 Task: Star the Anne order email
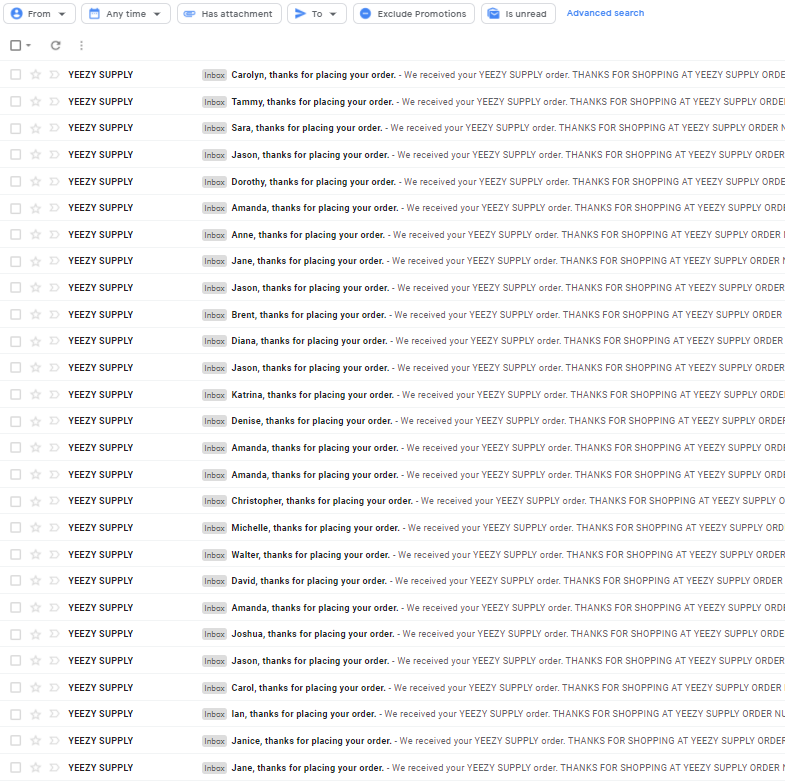click(36, 235)
